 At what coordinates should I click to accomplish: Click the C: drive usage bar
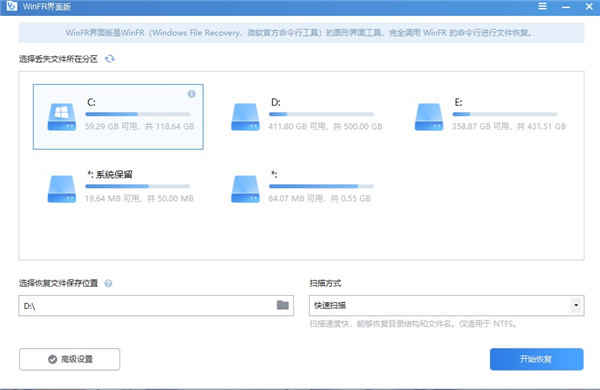tap(138, 114)
